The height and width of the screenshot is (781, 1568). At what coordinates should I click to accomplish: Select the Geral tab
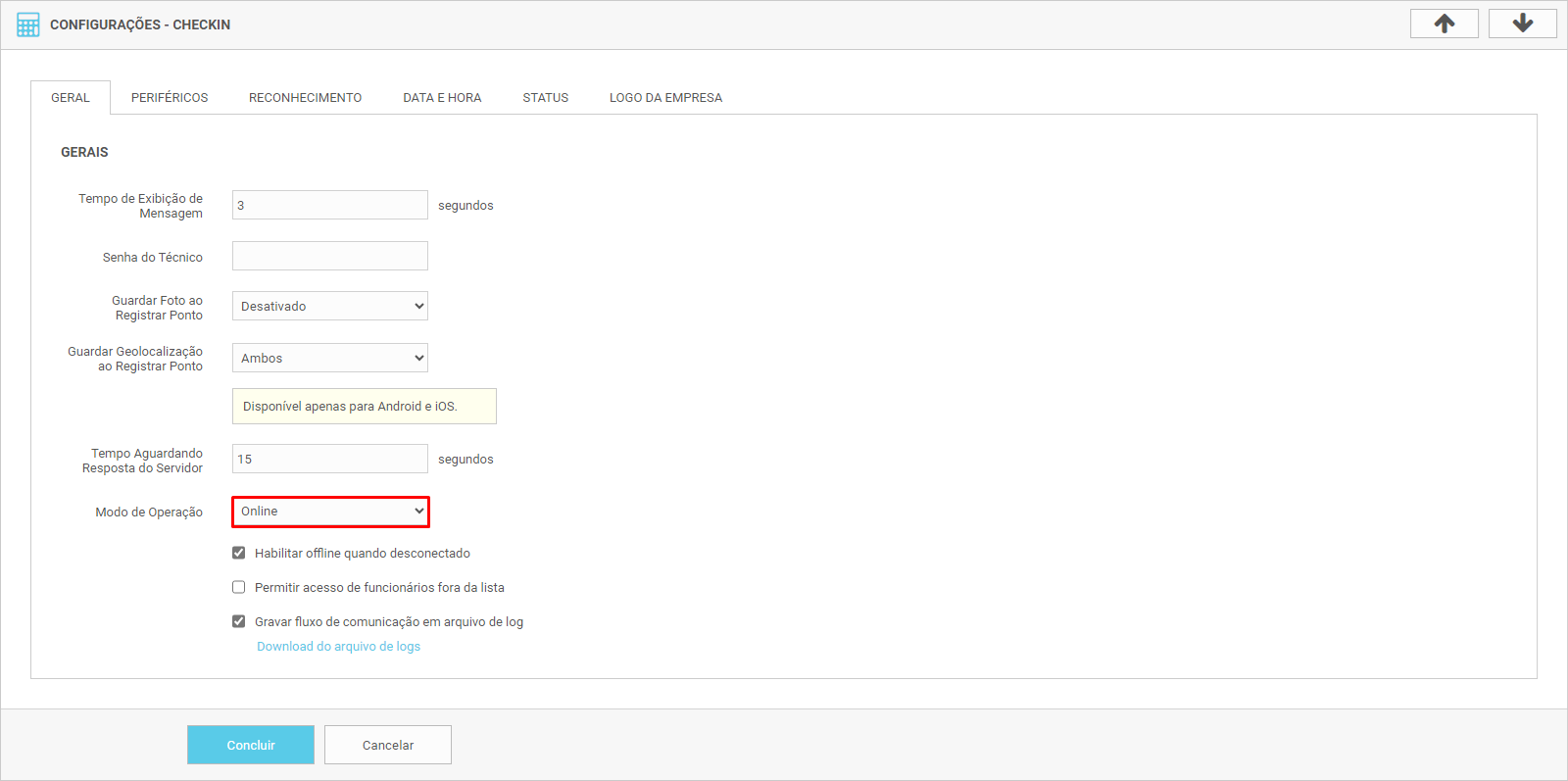71,98
